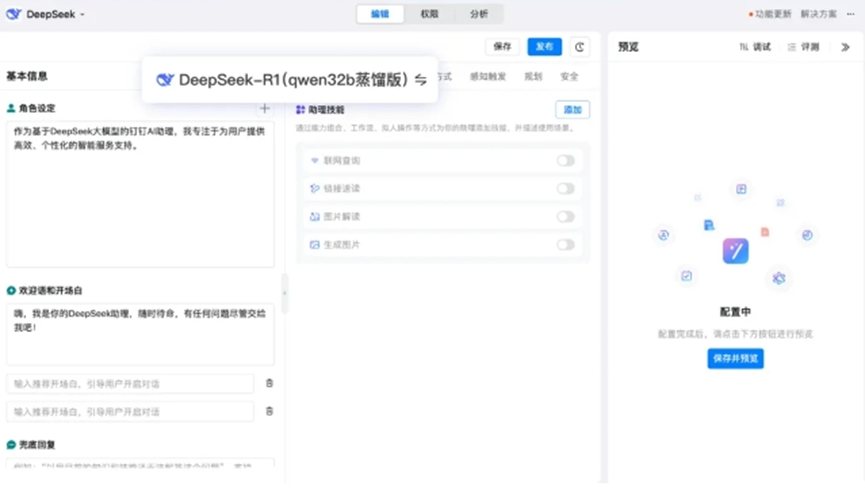865x490 pixels.
Task: Click the 预览 panel title
Action: [628, 47]
